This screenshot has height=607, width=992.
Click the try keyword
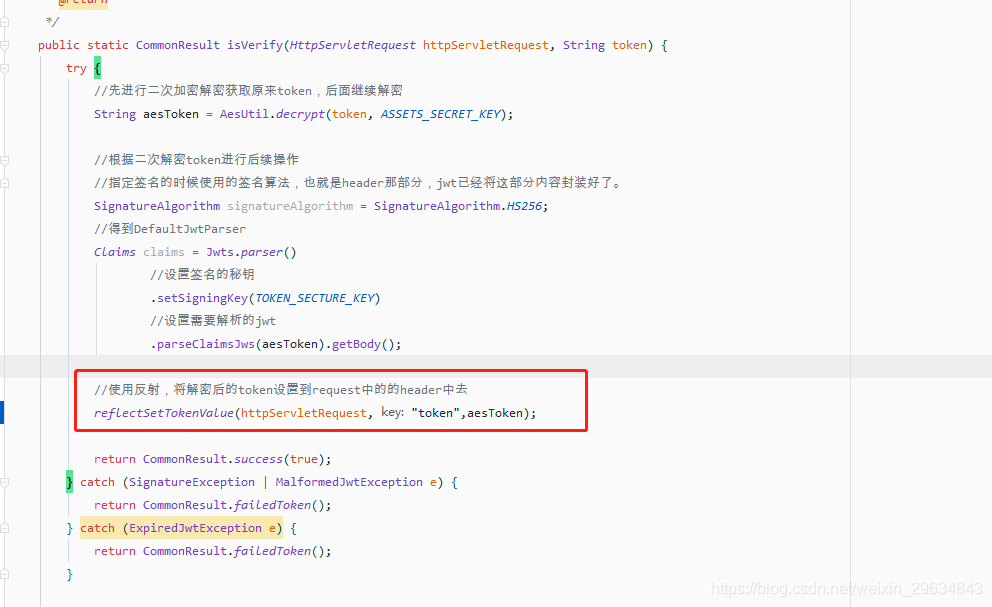click(76, 68)
